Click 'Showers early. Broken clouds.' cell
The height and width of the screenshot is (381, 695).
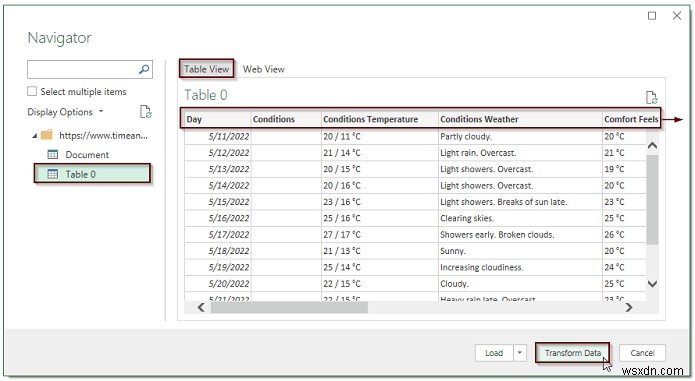tap(520, 235)
